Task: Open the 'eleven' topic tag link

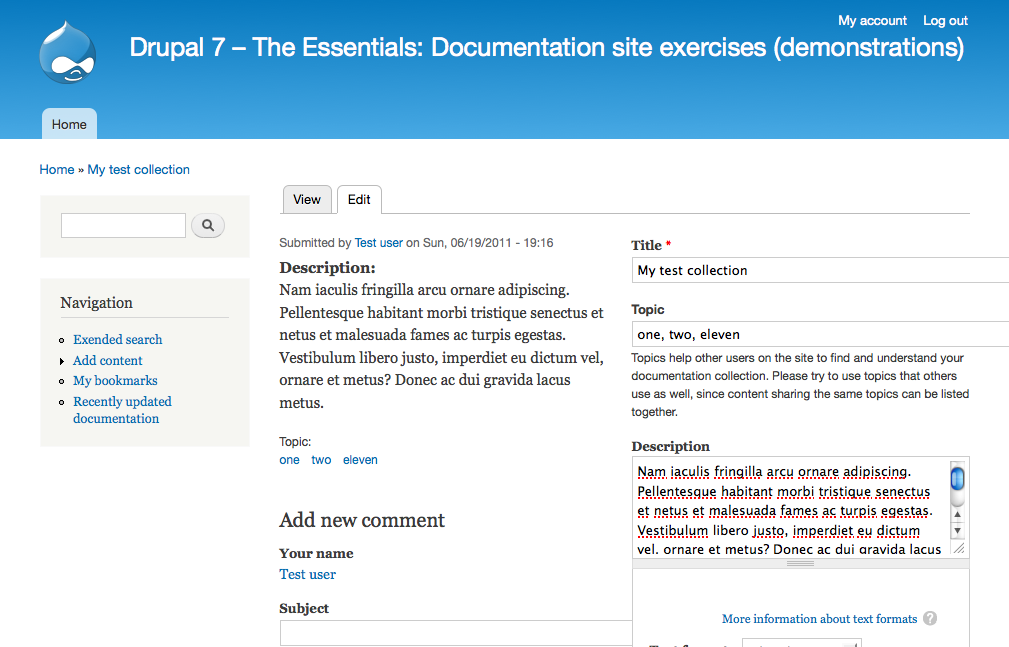Action: pos(360,460)
